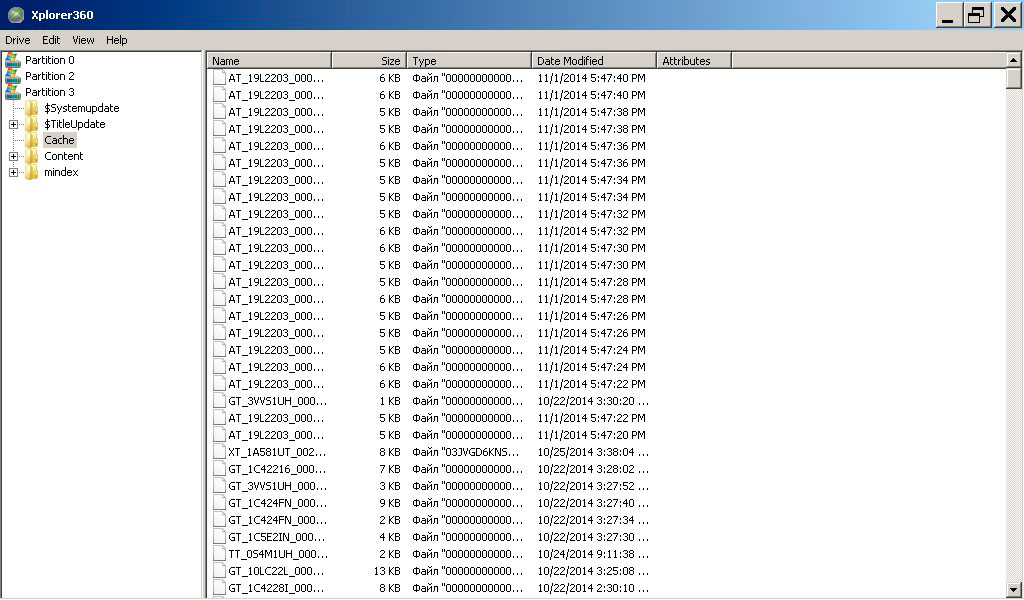This screenshot has width=1024, height=600.
Task: Click file icon of XT_1A581UT_002 row
Action: tap(219, 452)
